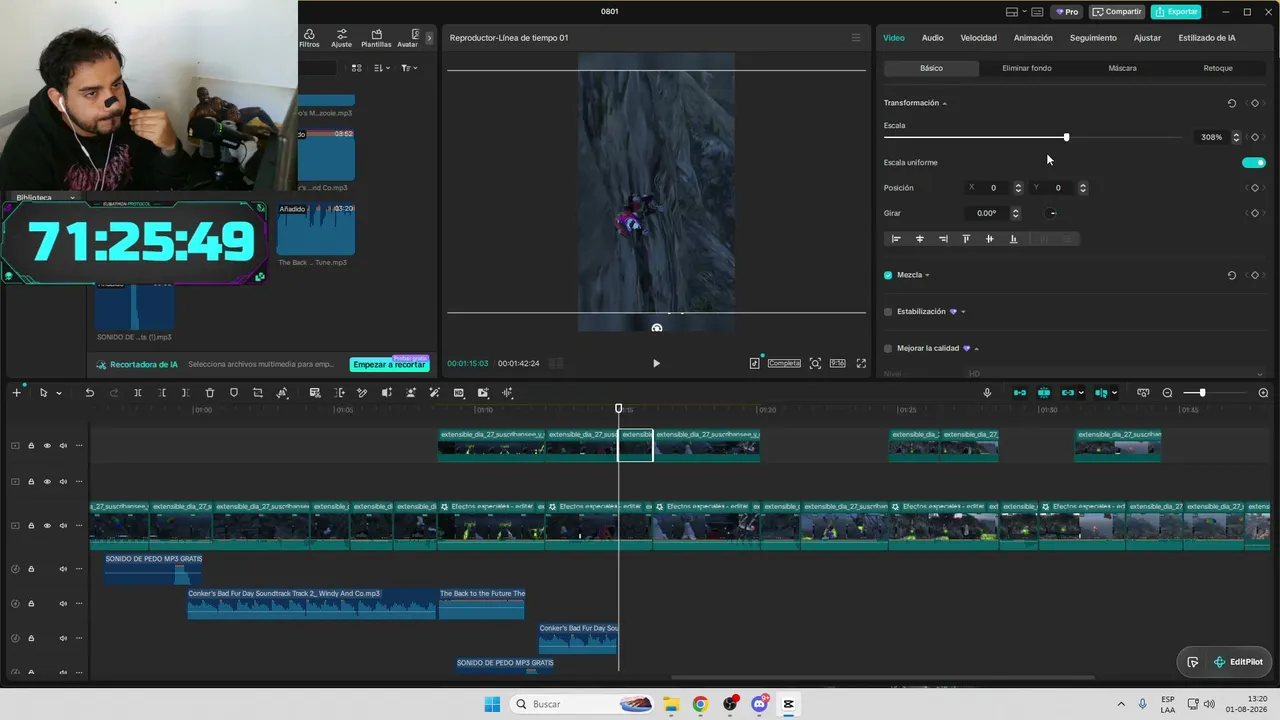
Task: Add a marker with the shield icon
Action: pyautogui.click(x=234, y=393)
